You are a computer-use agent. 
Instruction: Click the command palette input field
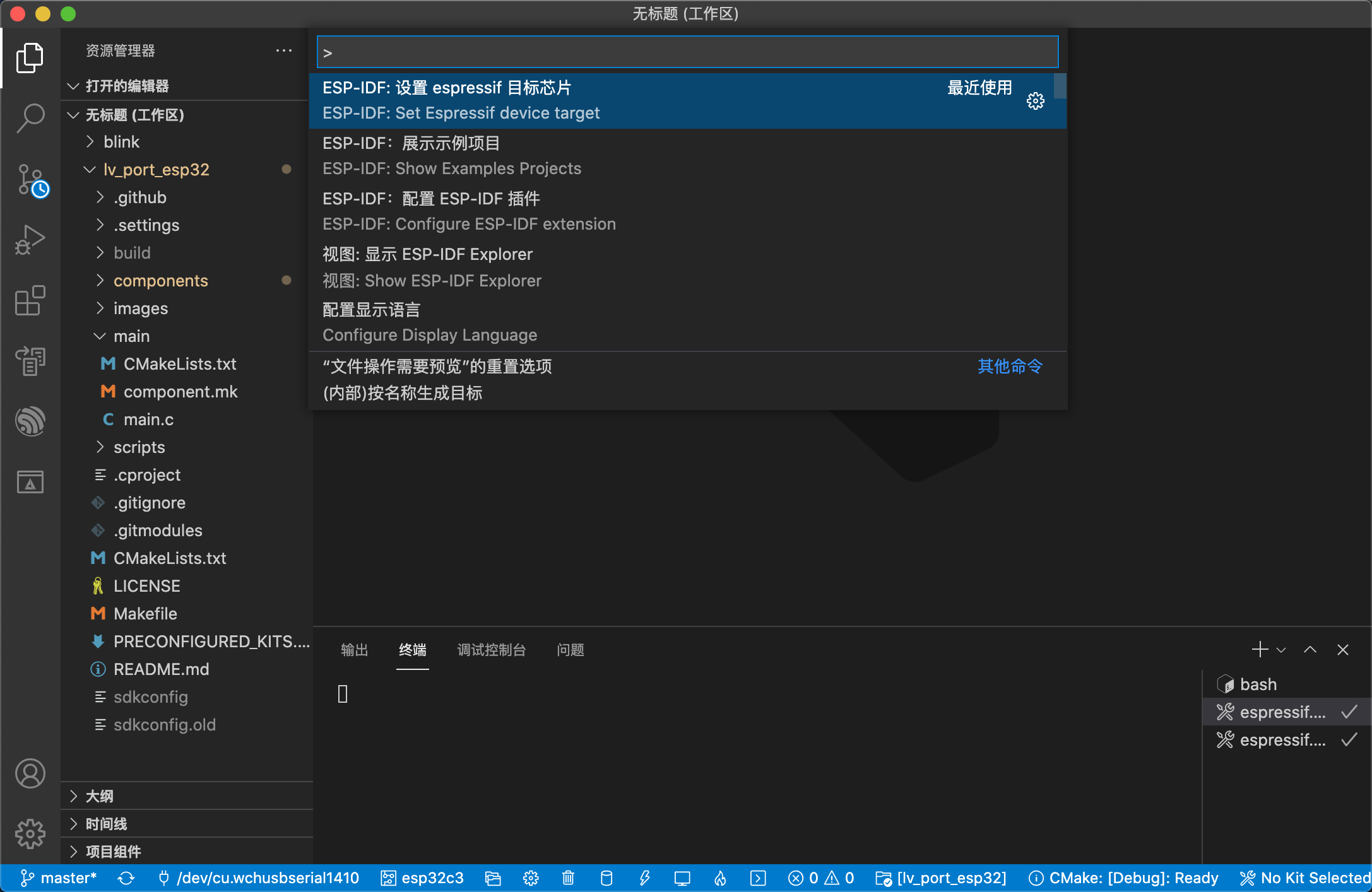click(x=687, y=52)
